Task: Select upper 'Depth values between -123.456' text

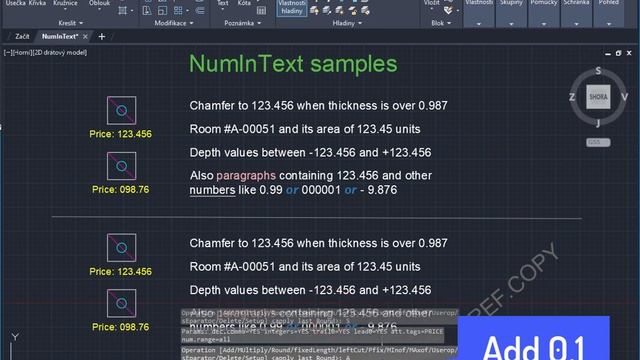Action: (x=310, y=153)
